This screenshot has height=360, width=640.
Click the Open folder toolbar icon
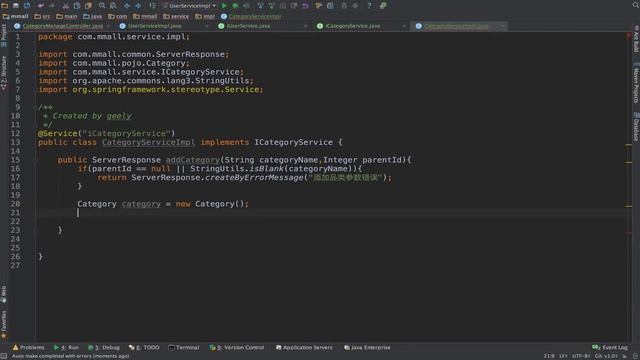[x=4, y=6]
